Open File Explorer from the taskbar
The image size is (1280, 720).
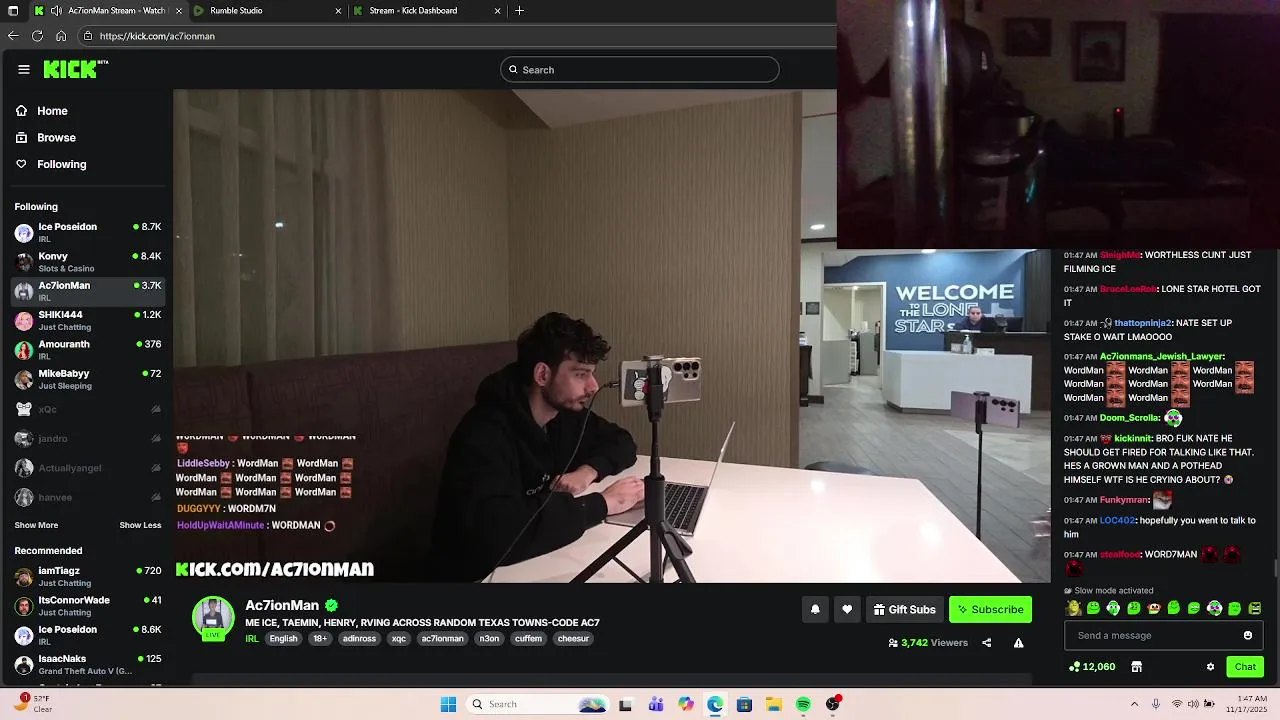tap(774, 704)
